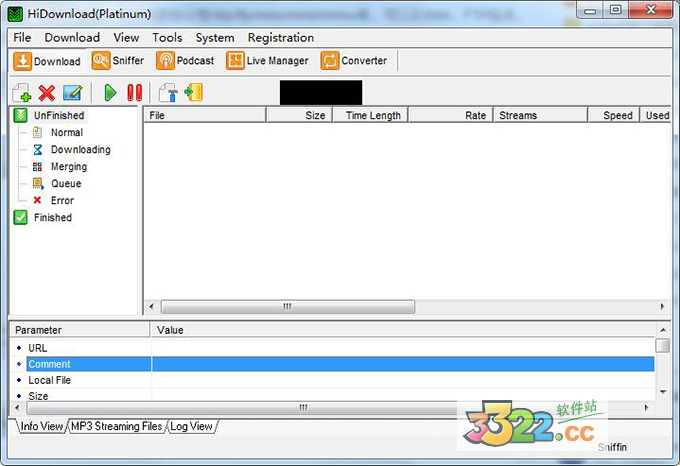Click the yellow import icon with green arrow
Viewport: 680px width, 466px height.
(193, 92)
